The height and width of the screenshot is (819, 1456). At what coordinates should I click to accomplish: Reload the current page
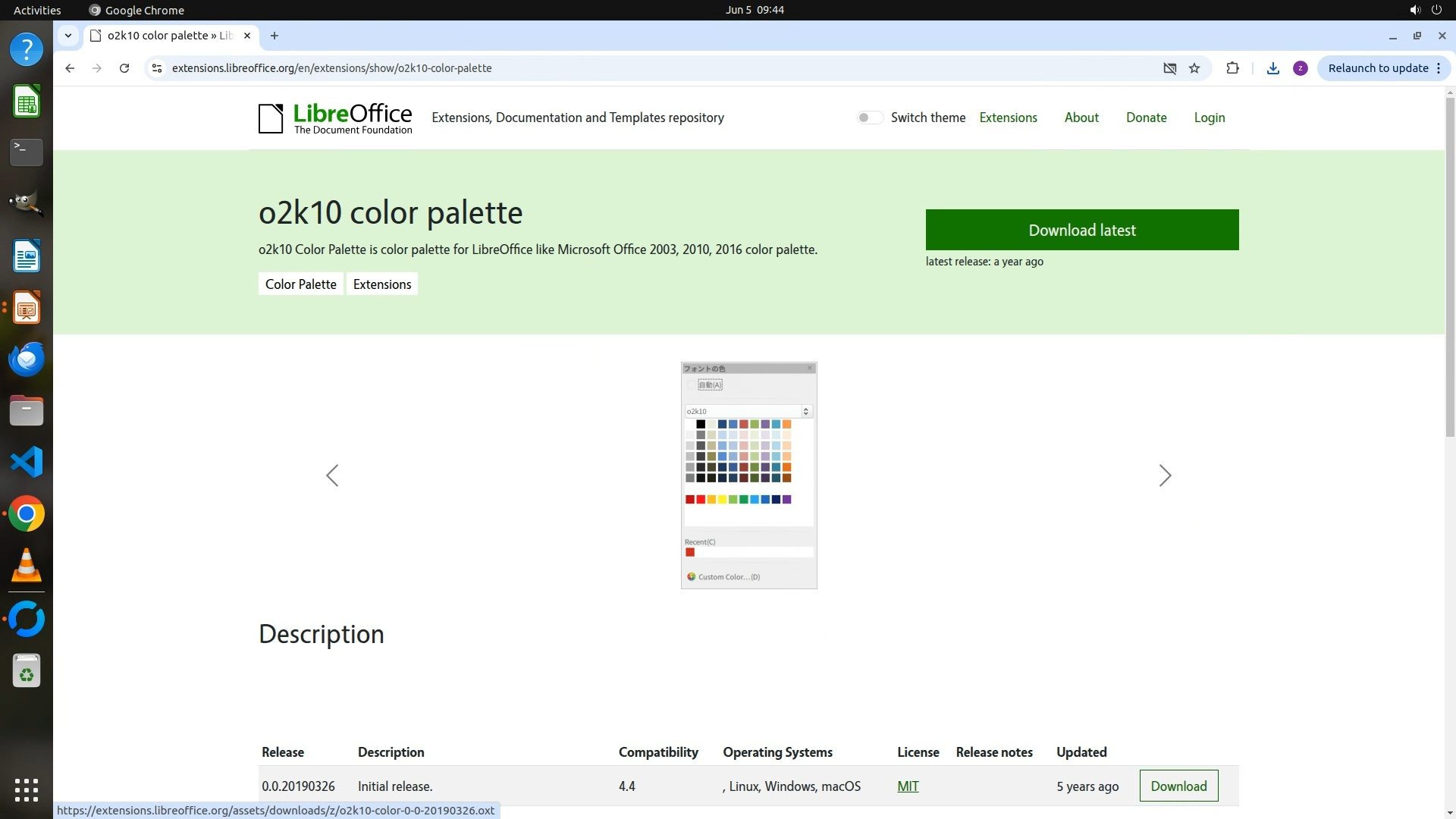pyautogui.click(x=124, y=68)
